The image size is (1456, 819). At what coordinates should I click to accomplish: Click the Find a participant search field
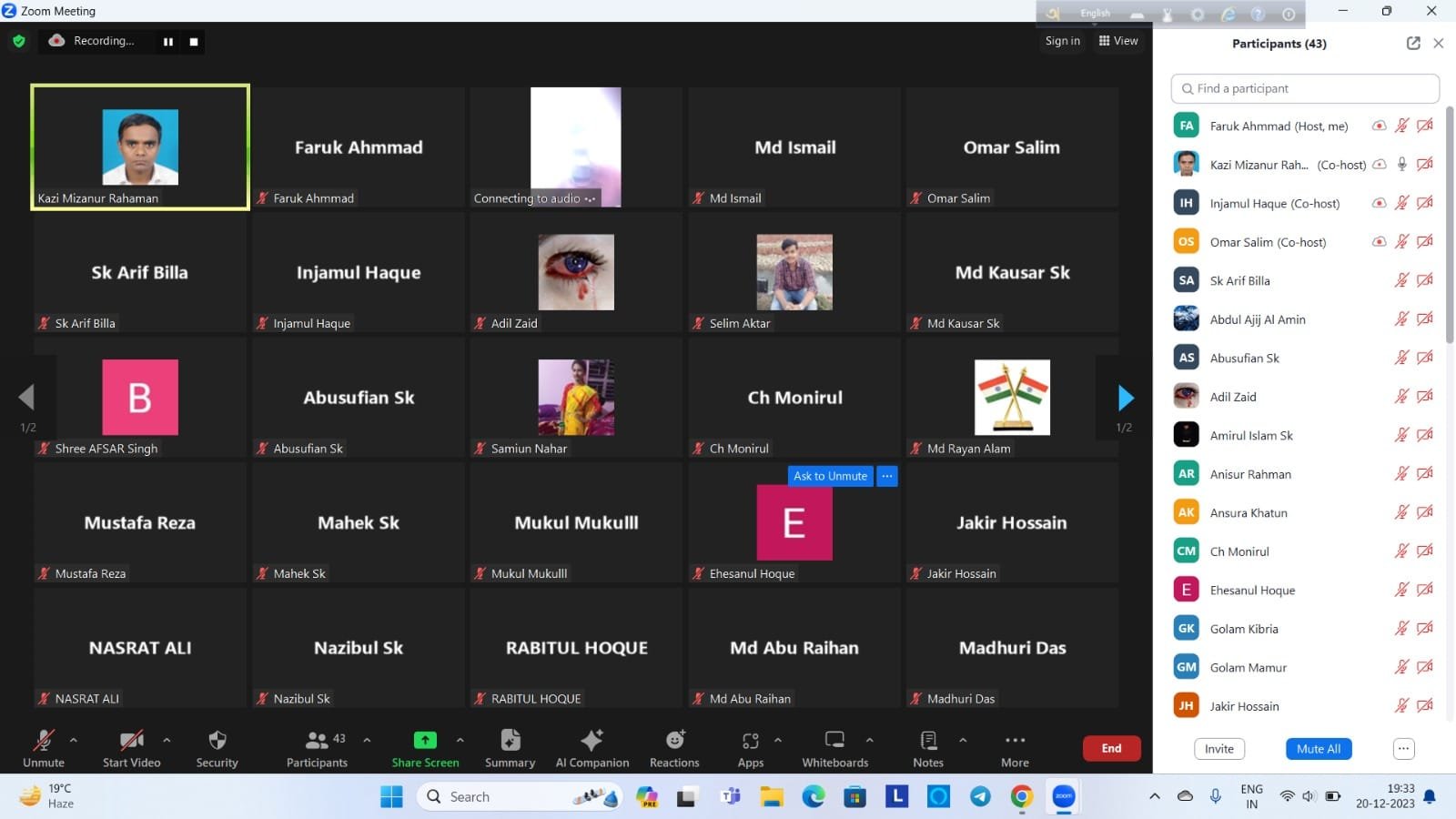(x=1305, y=88)
